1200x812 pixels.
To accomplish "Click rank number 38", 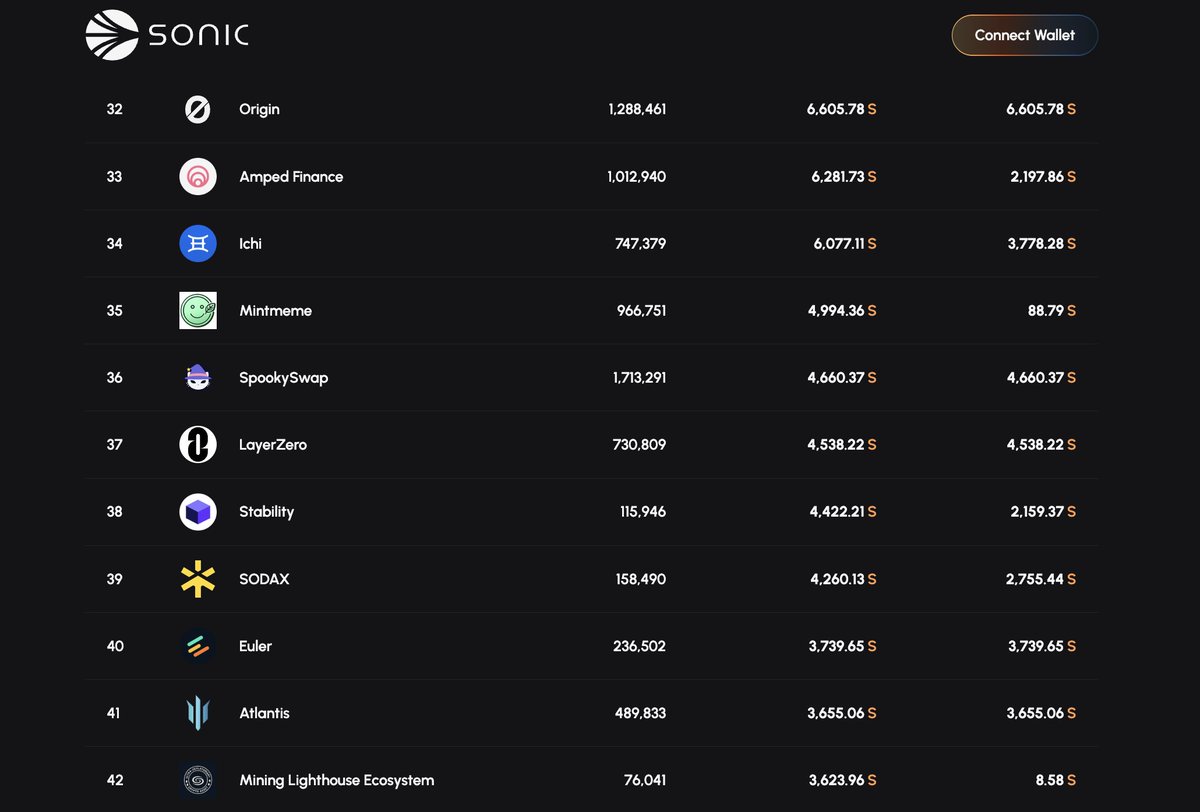I will [x=115, y=511].
